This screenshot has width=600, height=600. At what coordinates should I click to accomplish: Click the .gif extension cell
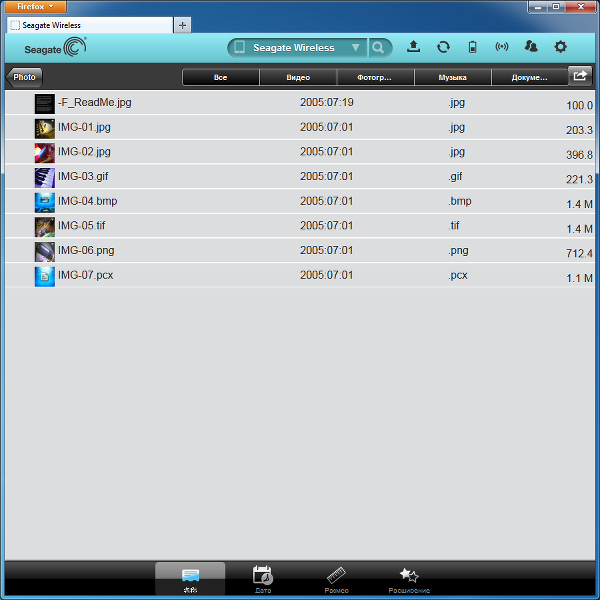(455, 176)
